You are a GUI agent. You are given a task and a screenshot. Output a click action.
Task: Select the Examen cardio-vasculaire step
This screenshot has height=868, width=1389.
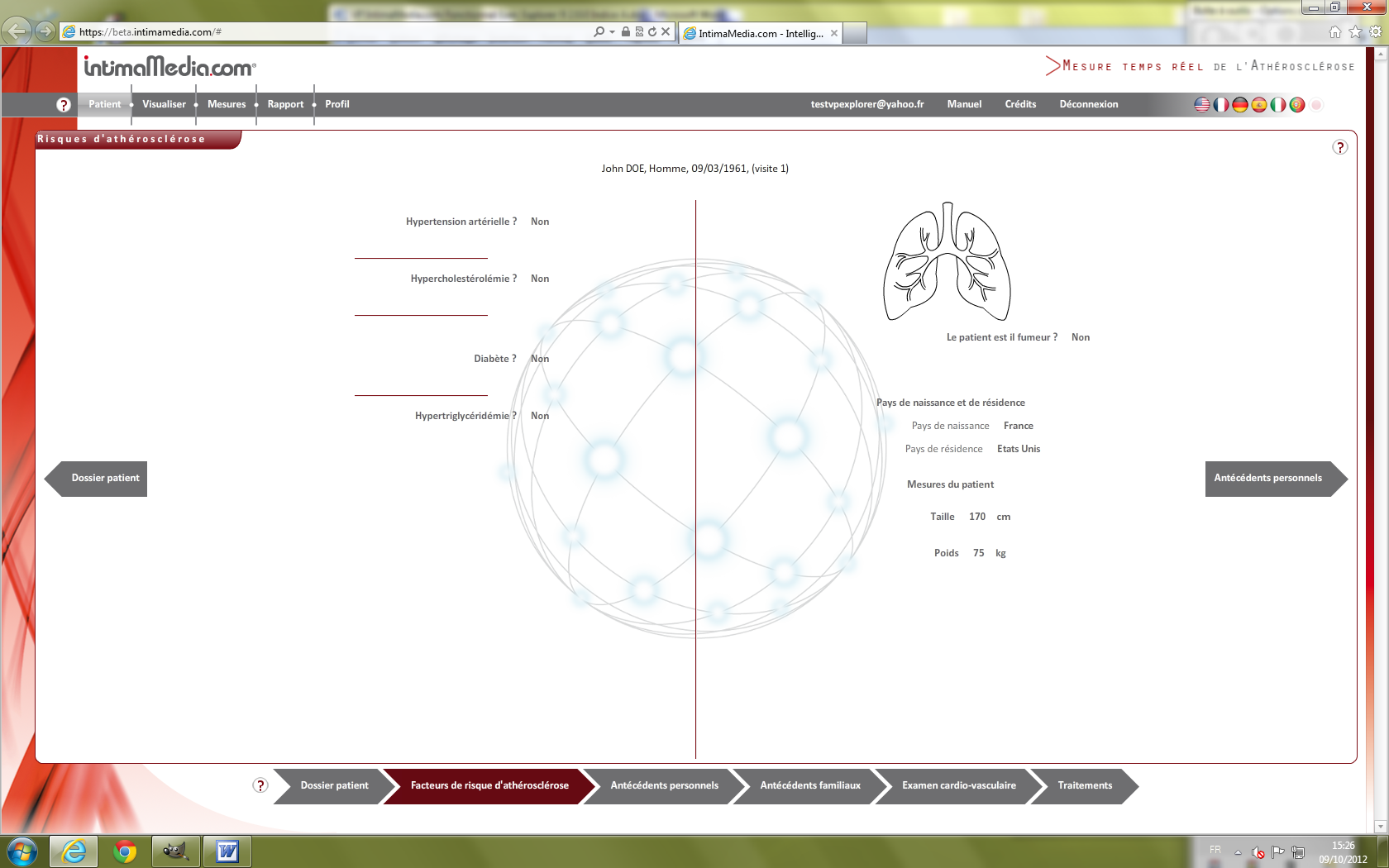pos(958,785)
